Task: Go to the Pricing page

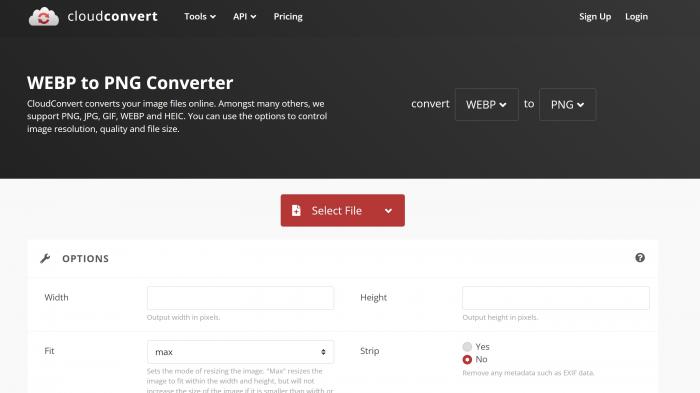Action: click(x=288, y=17)
